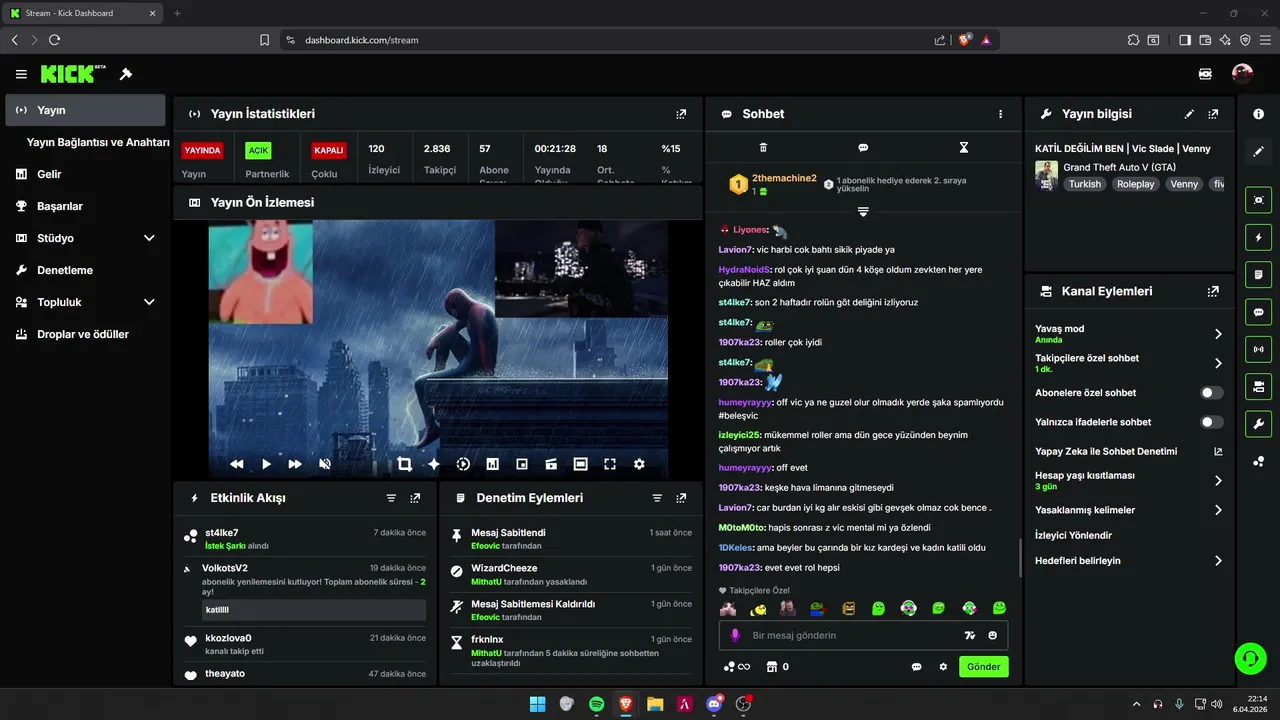Open the hamburger menu beside Kick logo
This screenshot has width=1280, height=720.
[x=21, y=74]
